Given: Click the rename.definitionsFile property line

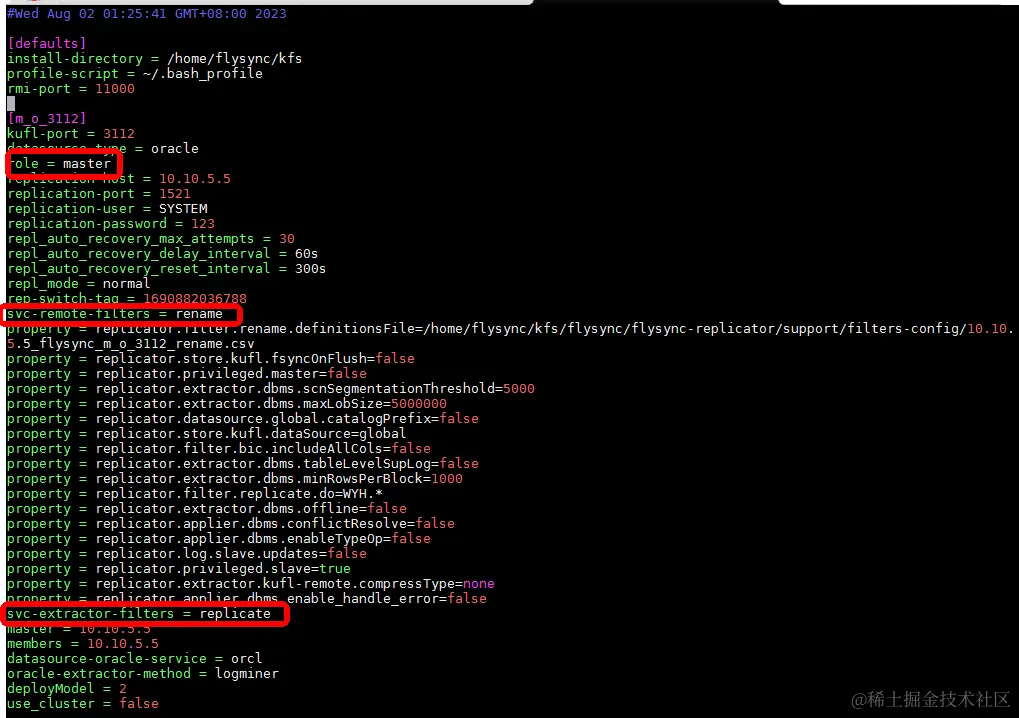Looking at the screenshot, I should point(510,329).
